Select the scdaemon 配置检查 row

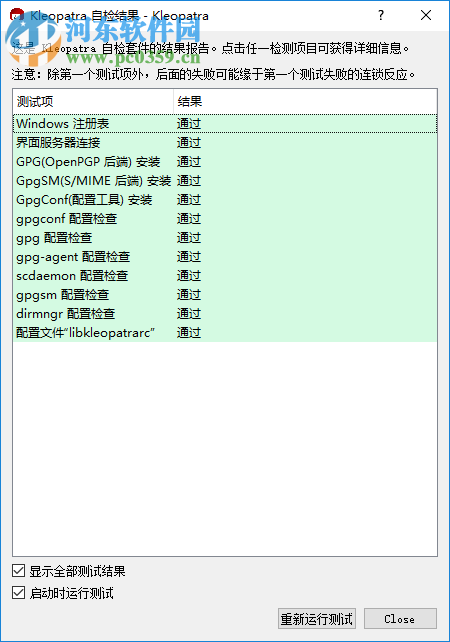point(225,276)
